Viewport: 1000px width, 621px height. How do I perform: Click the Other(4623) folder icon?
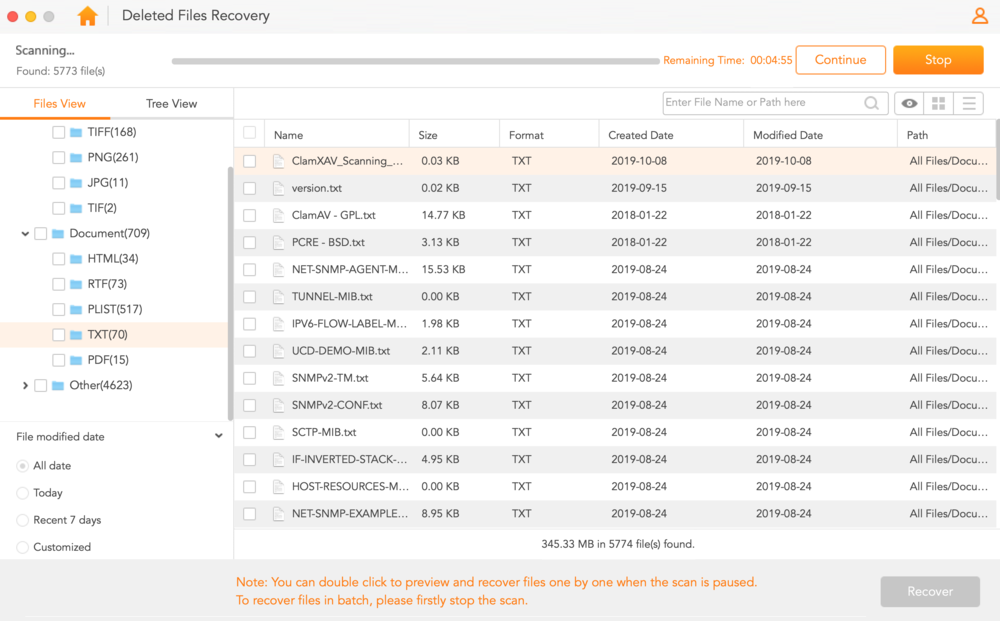point(58,385)
